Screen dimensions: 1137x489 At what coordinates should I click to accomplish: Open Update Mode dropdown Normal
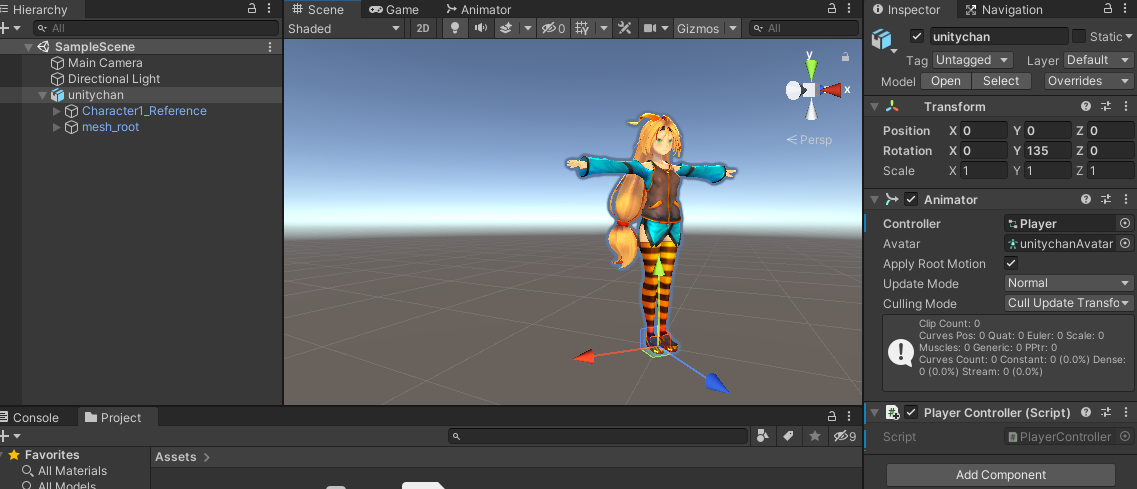(x=1069, y=283)
